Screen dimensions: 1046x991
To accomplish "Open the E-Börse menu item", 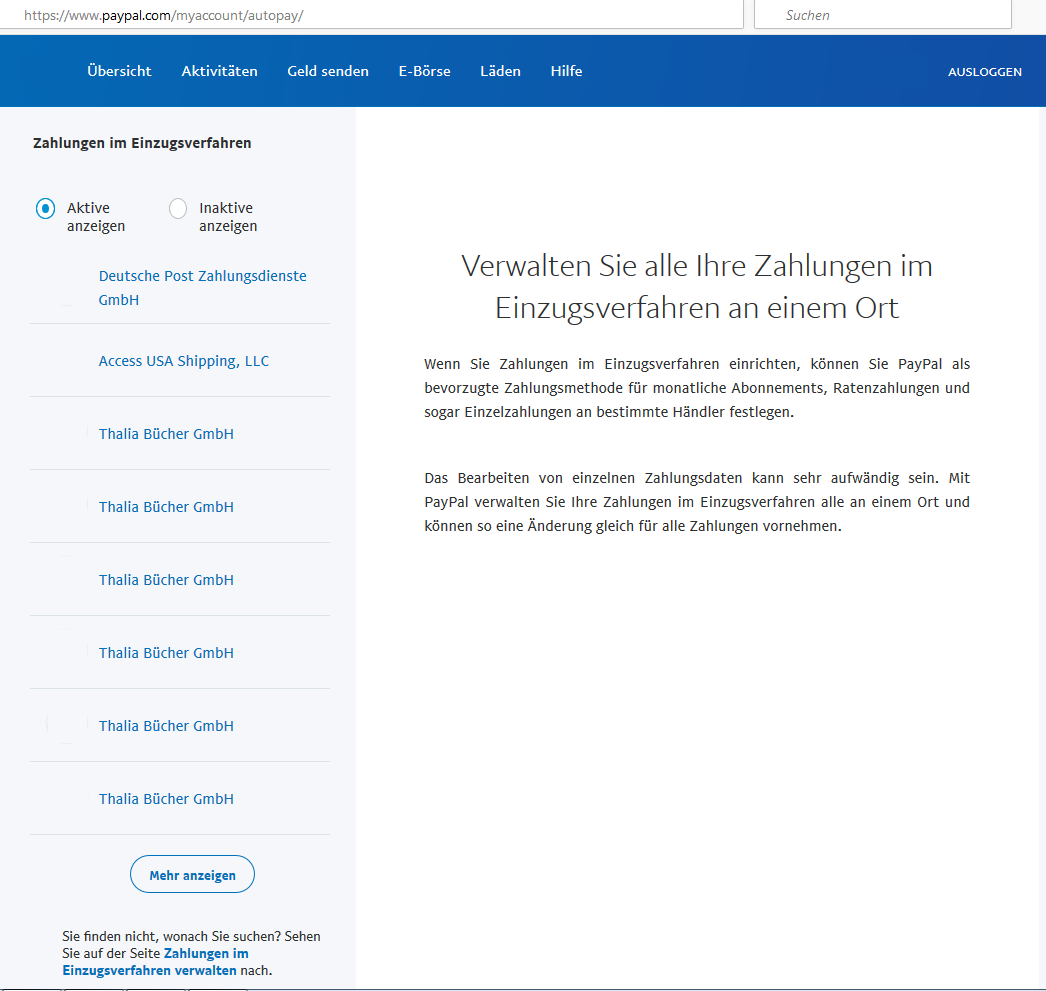I will pos(424,71).
